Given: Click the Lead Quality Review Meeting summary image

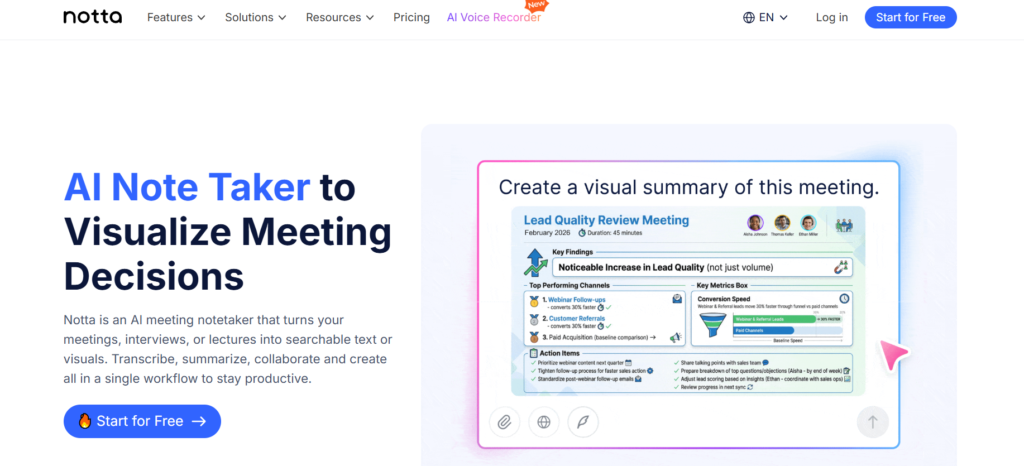Looking at the screenshot, I should click(688, 301).
